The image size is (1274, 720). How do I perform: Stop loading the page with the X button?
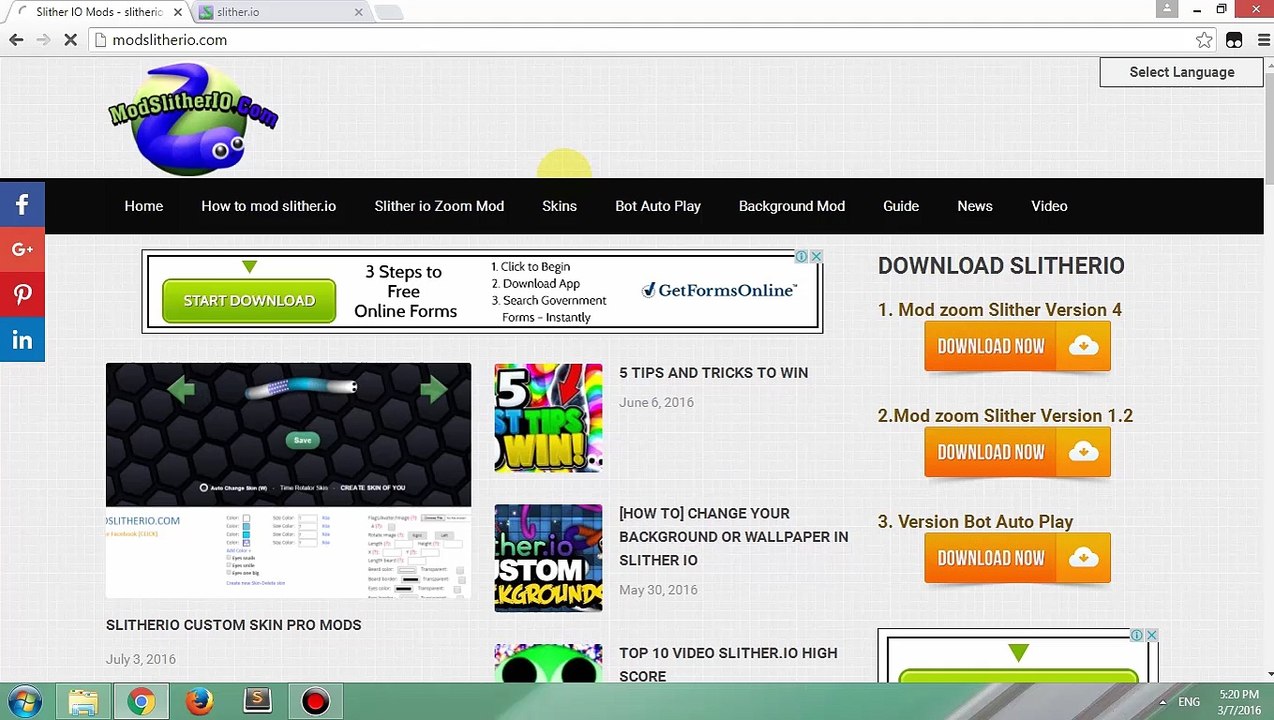(71, 40)
